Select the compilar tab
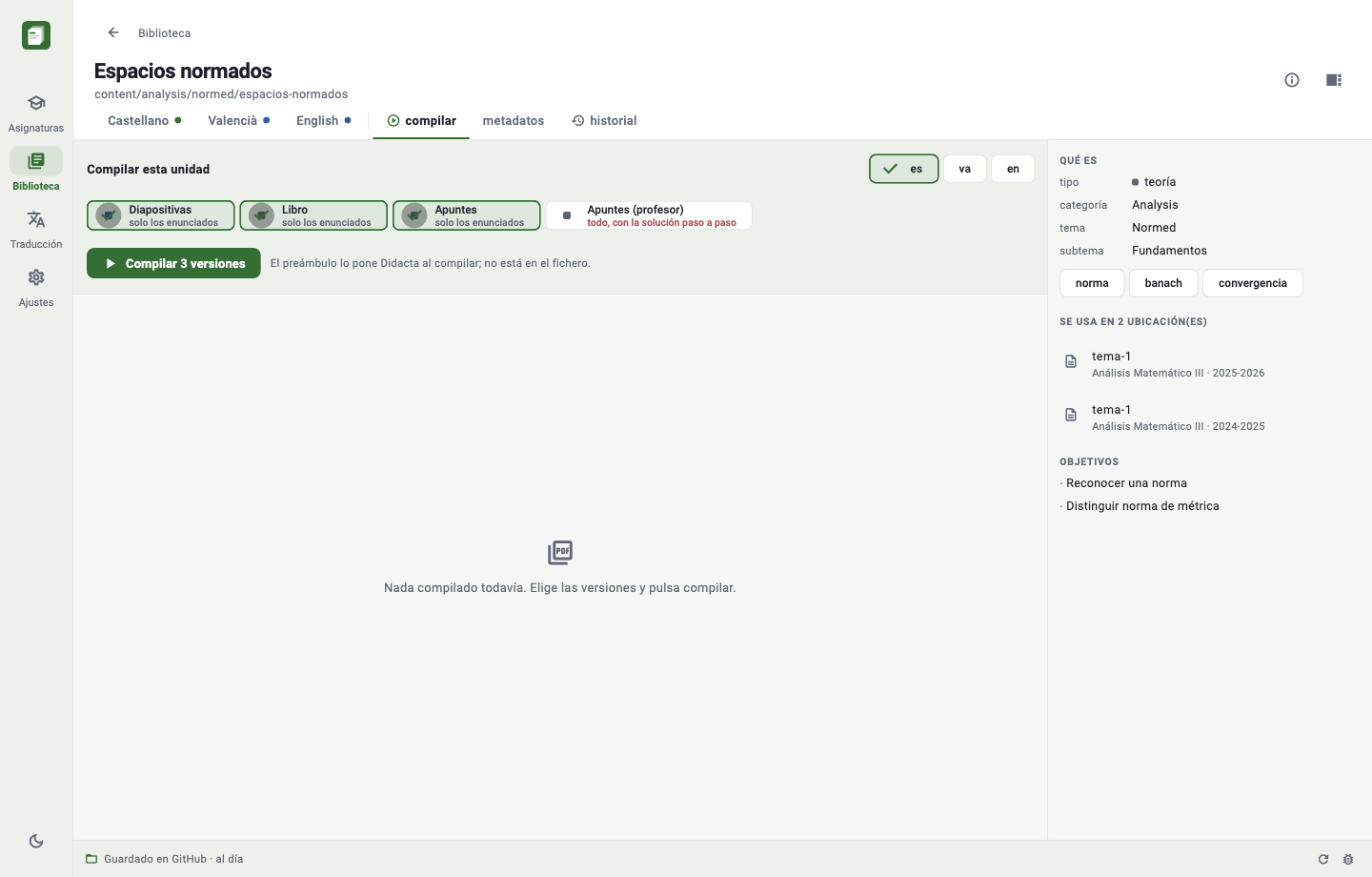 pos(421,121)
